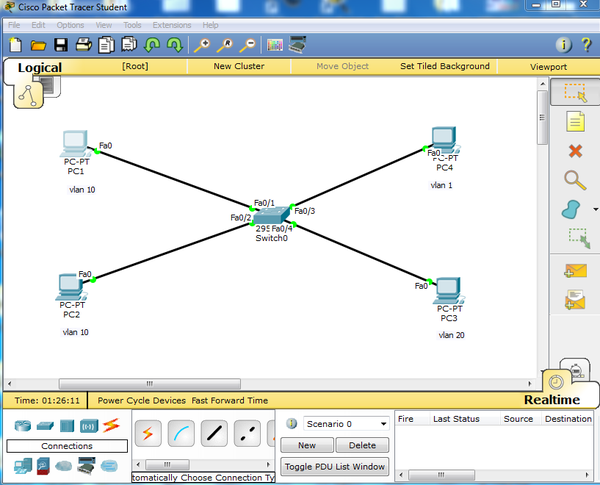
Task: Switch to Logical workspace tab
Action: (39, 68)
